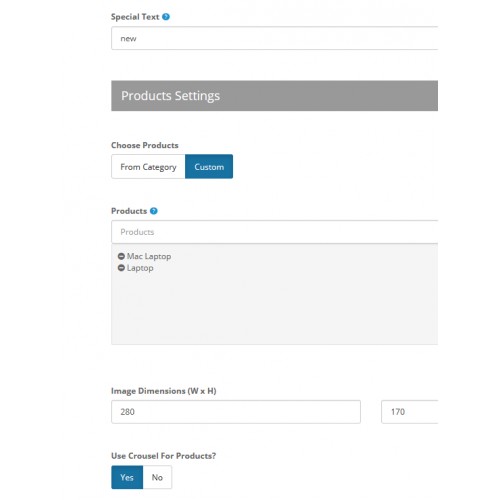Screen dimensions: 500x500
Task: Click the Image Dimensions (W x H) label
Action: point(164,391)
